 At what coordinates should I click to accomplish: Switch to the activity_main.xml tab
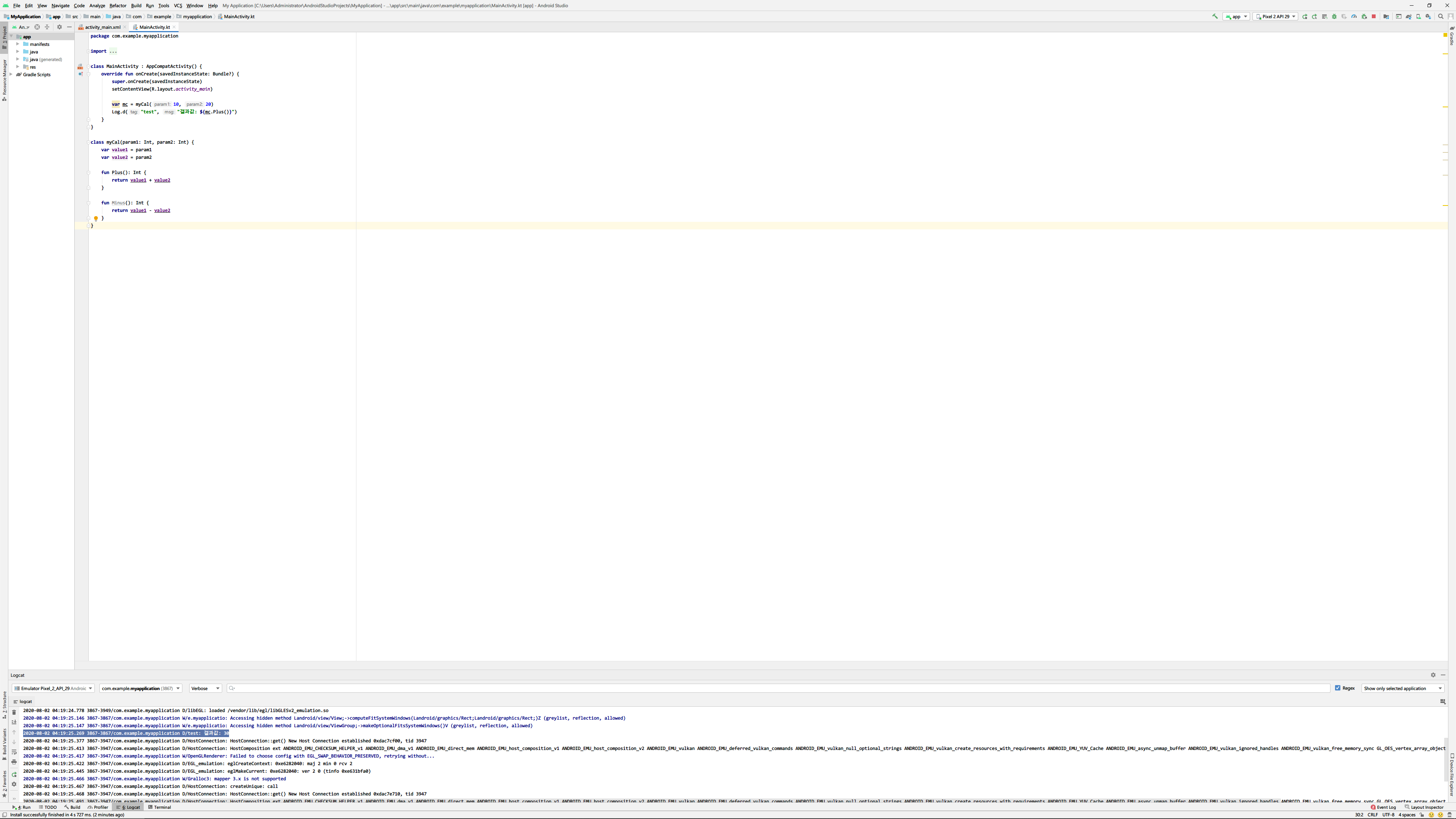point(102,27)
